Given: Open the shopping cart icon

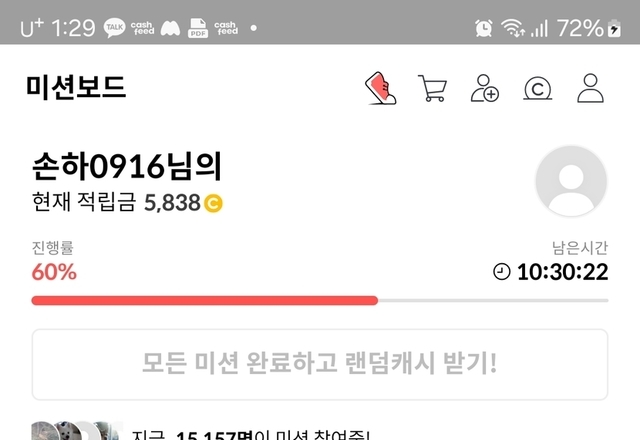Looking at the screenshot, I should [x=433, y=88].
